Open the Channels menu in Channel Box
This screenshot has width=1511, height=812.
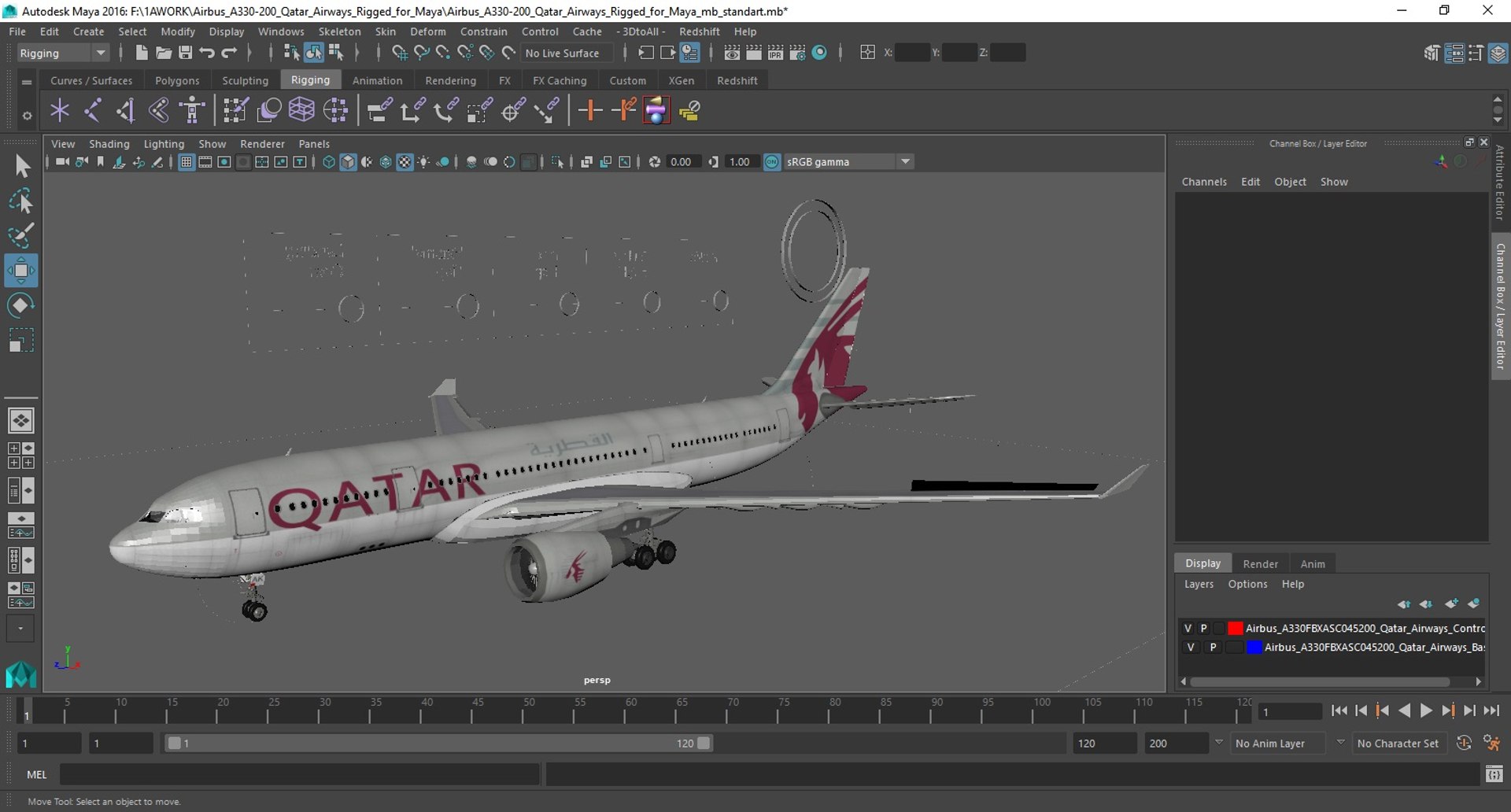[x=1204, y=182]
